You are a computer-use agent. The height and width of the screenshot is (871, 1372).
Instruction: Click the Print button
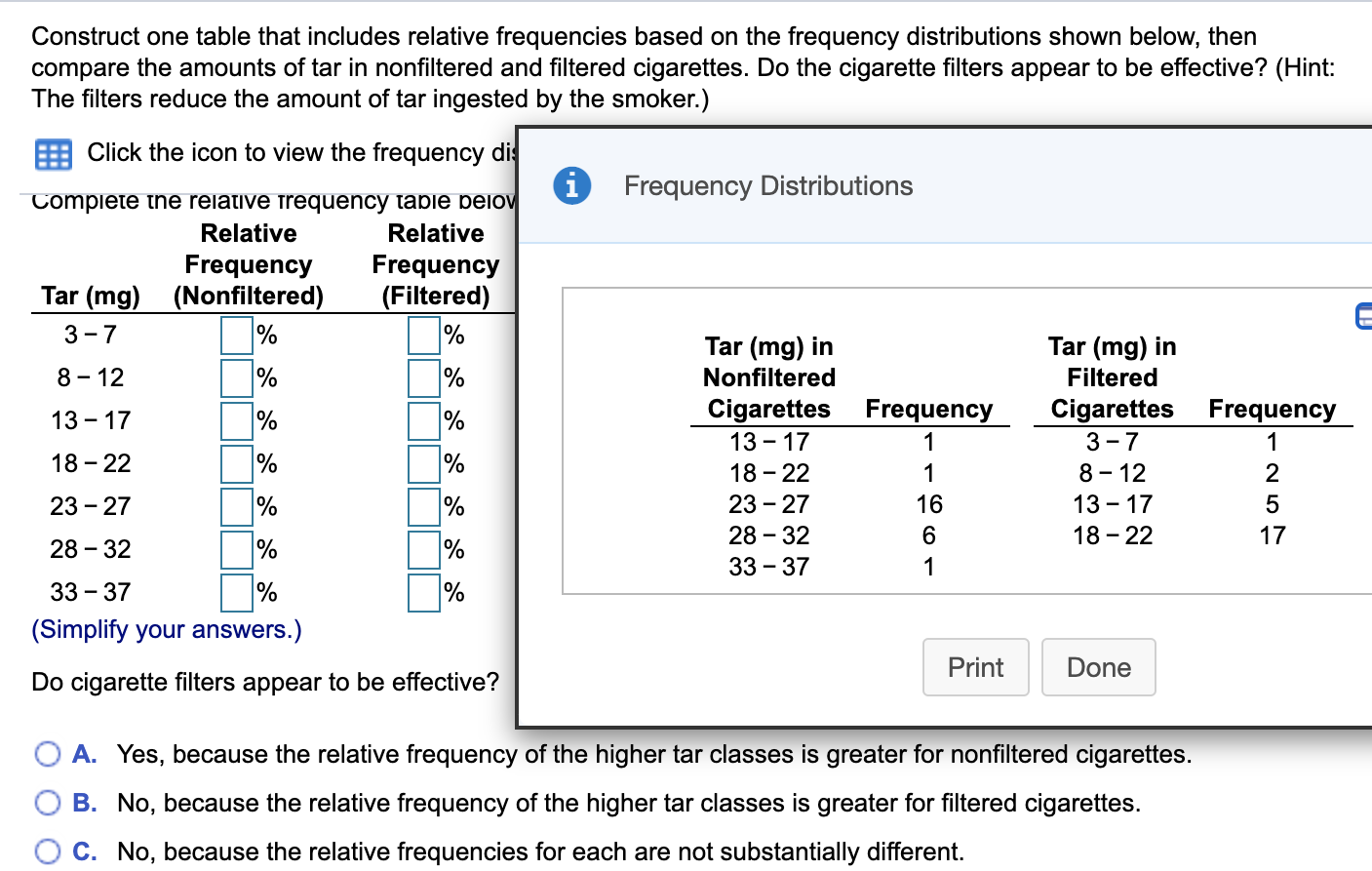[x=975, y=667]
